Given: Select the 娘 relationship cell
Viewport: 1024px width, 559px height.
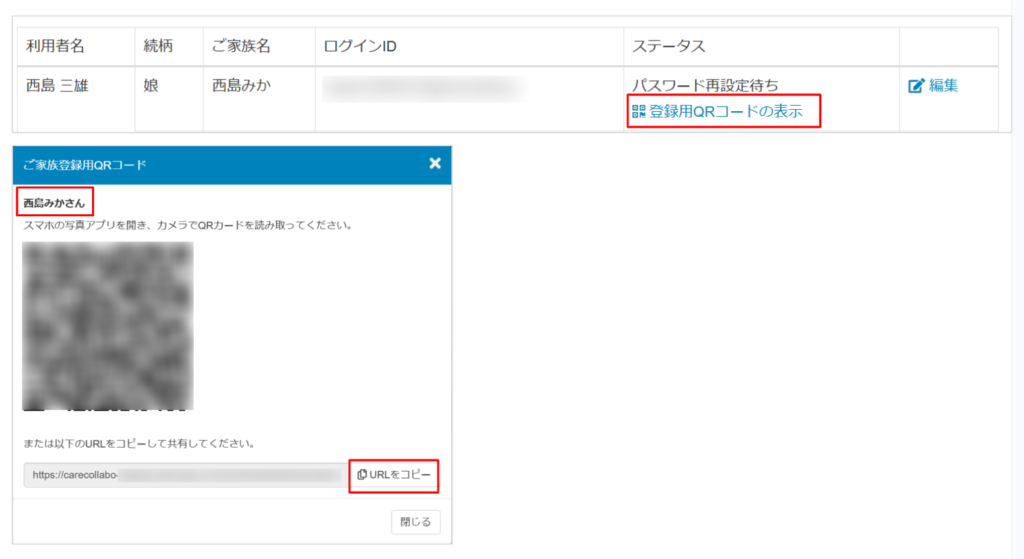Looking at the screenshot, I should [x=152, y=86].
